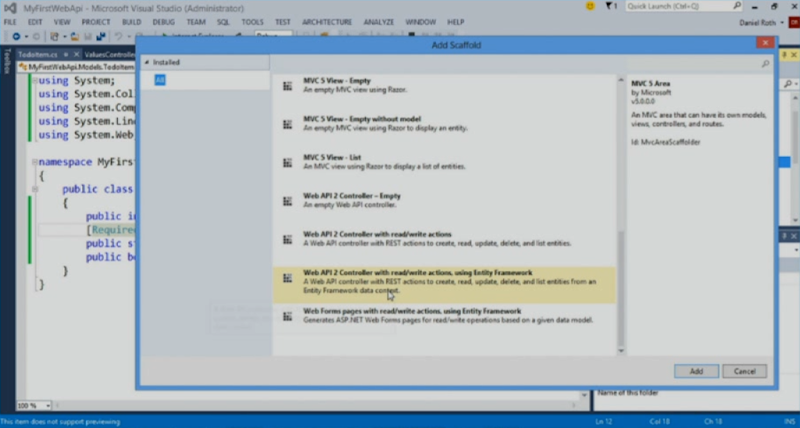Open the TEAM menu
800x428 pixels.
click(x=196, y=22)
